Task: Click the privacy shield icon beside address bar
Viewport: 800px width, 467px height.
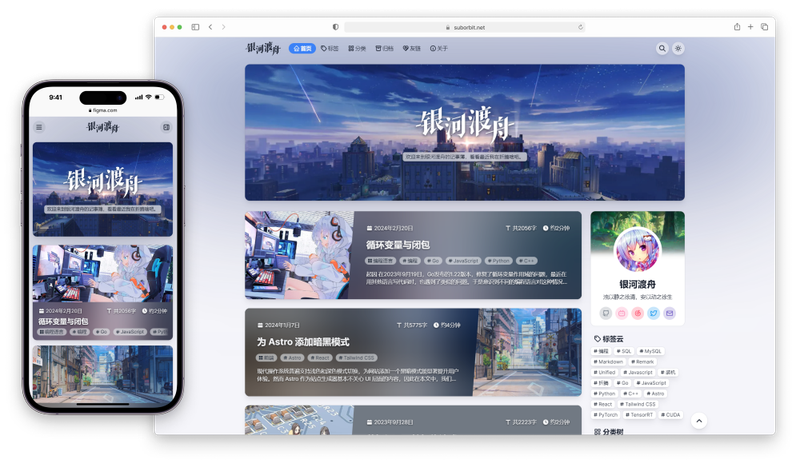Action: click(x=335, y=27)
